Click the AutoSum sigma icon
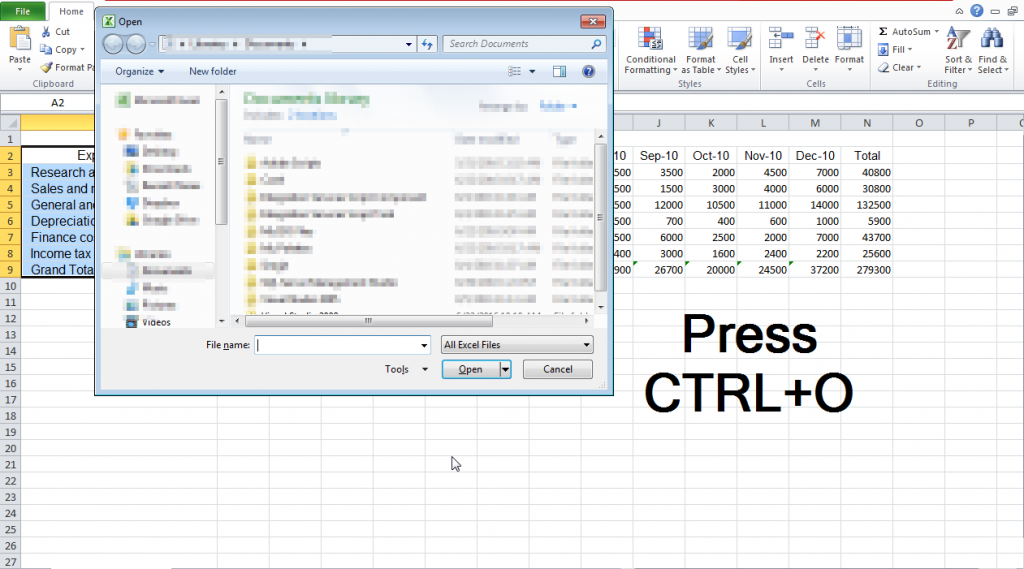The height and width of the screenshot is (569, 1024). click(883, 31)
